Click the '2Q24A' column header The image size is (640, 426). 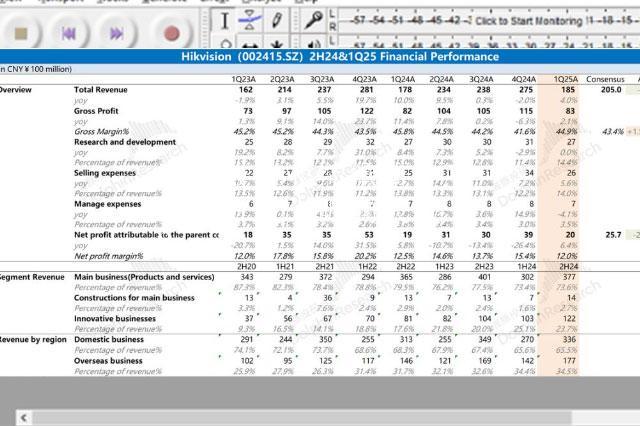point(441,79)
